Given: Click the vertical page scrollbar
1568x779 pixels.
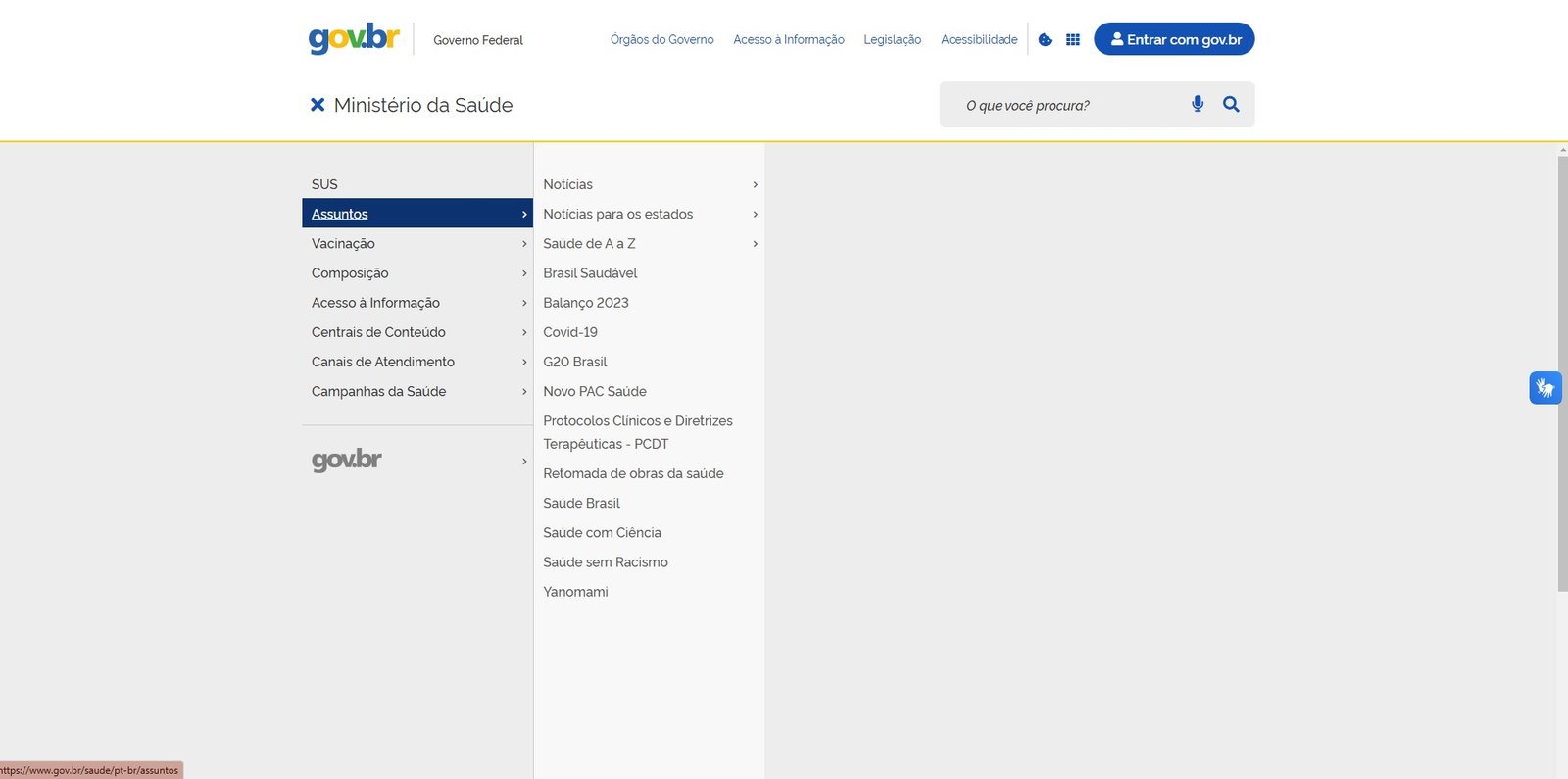Looking at the screenshot, I should pos(1562,372).
